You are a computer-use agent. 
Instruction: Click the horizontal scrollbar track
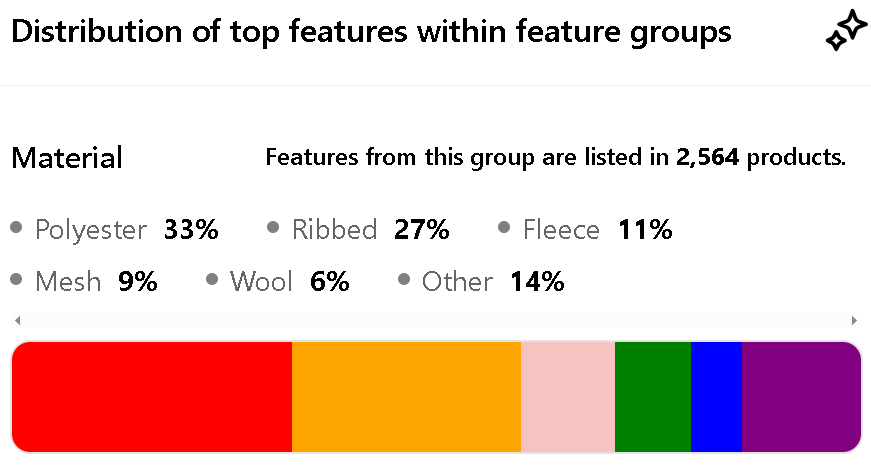[435, 320]
